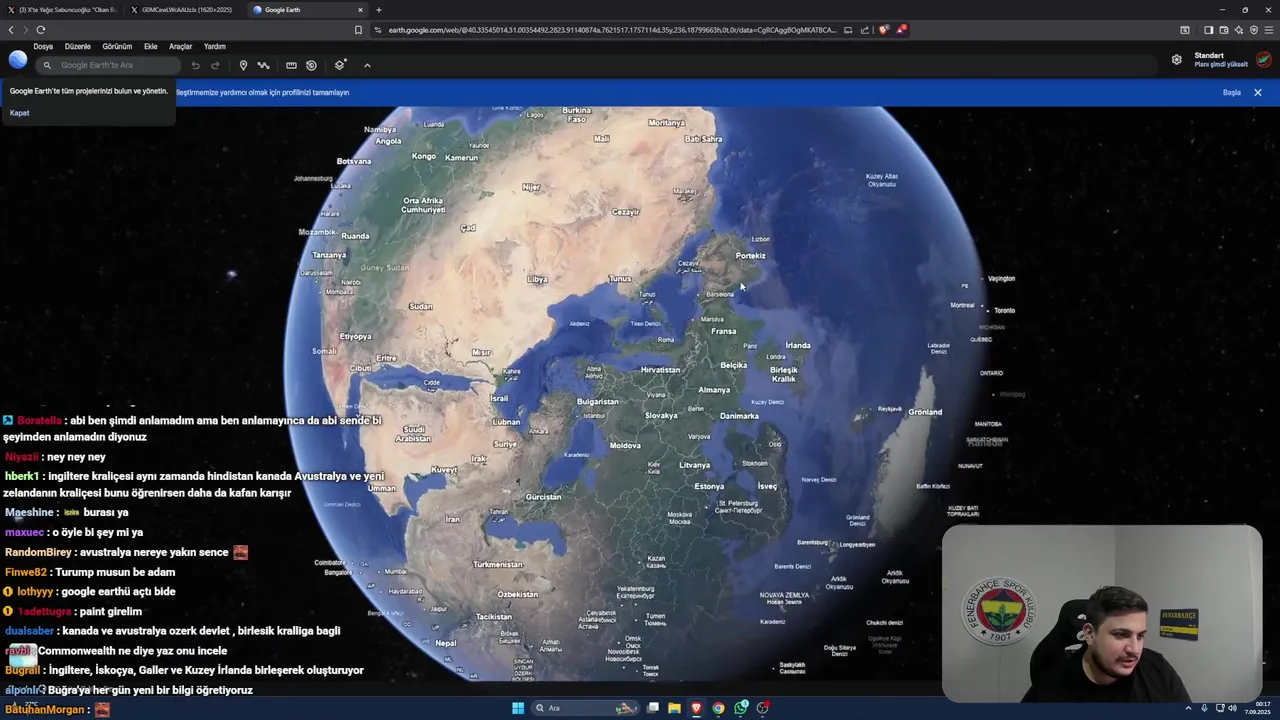Open the Brave Wallet icon
The width and height of the screenshot is (1280, 720).
(x=1223, y=30)
